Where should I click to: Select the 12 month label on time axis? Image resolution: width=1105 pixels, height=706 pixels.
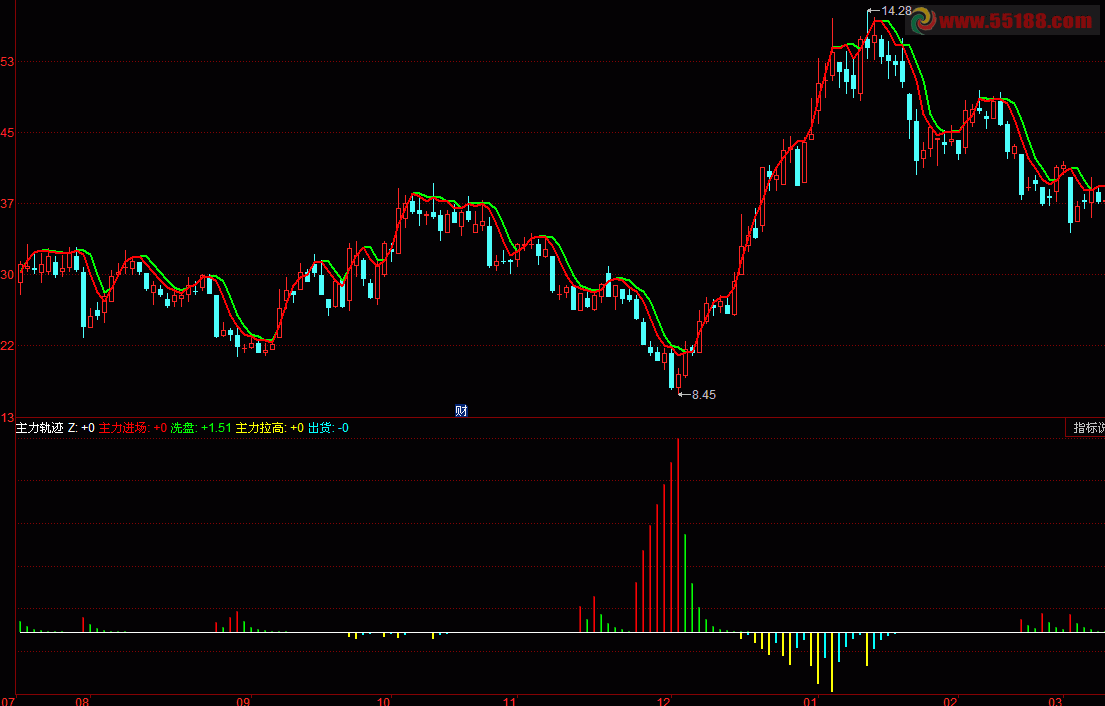pyautogui.click(x=663, y=701)
